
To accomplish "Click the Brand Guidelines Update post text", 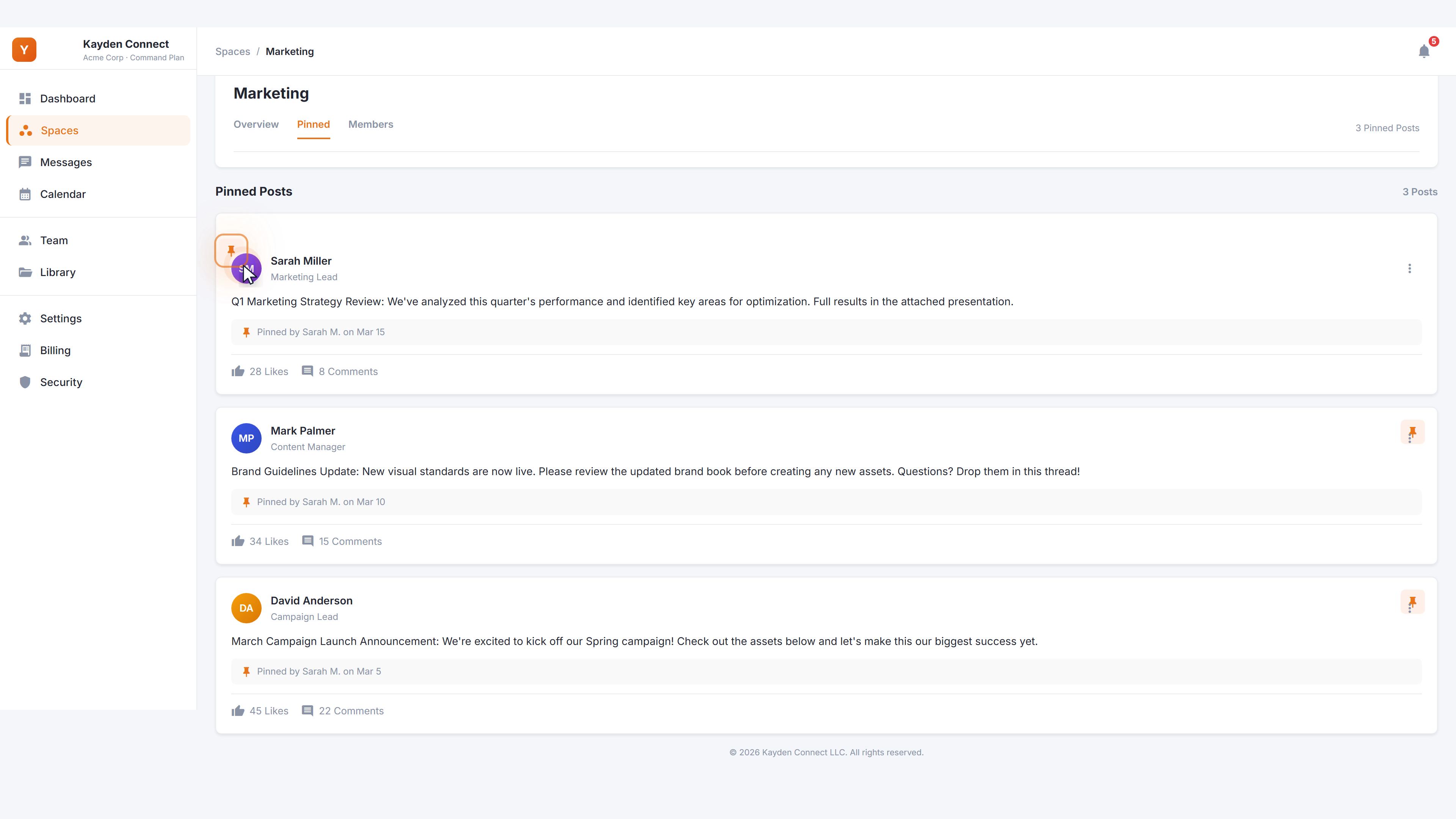I will coord(656,472).
